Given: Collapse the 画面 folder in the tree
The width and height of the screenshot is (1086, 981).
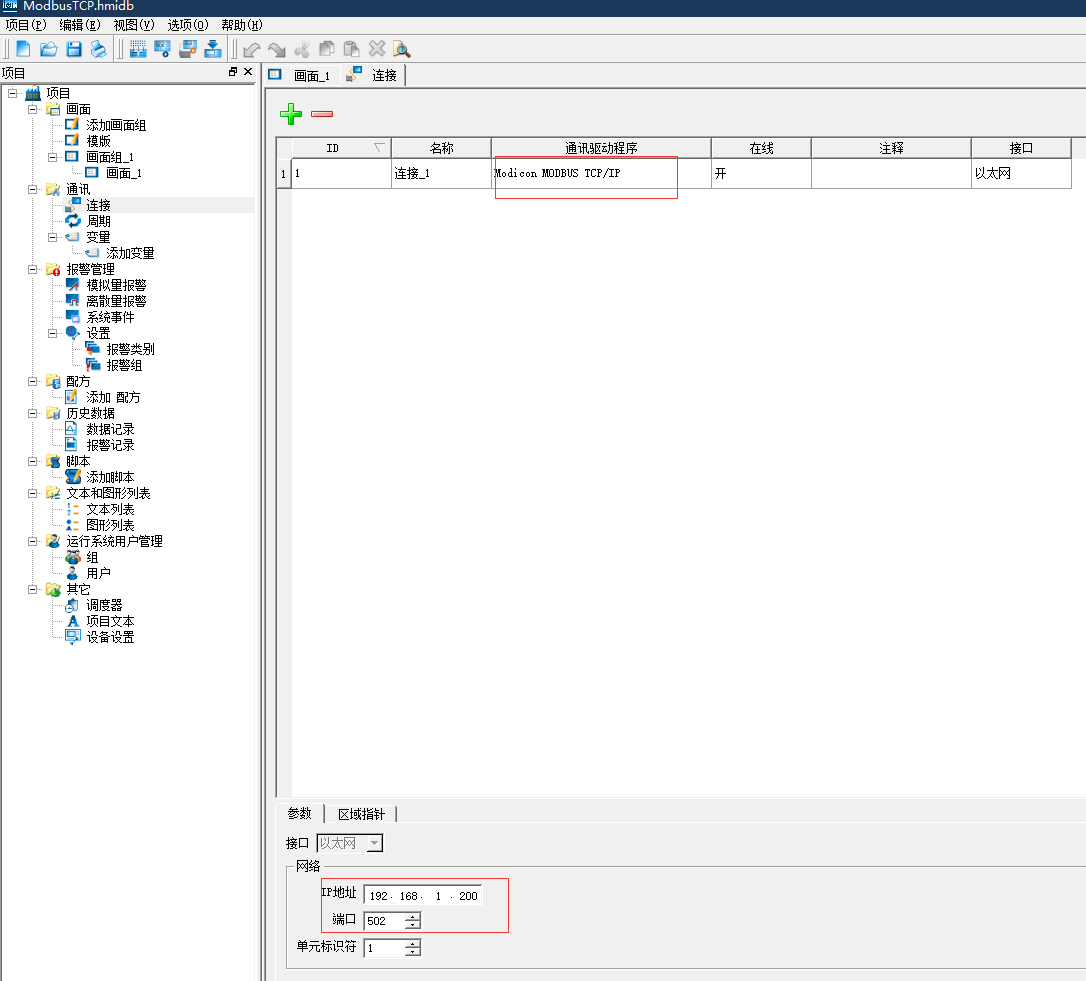Looking at the screenshot, I should (33, 109).
